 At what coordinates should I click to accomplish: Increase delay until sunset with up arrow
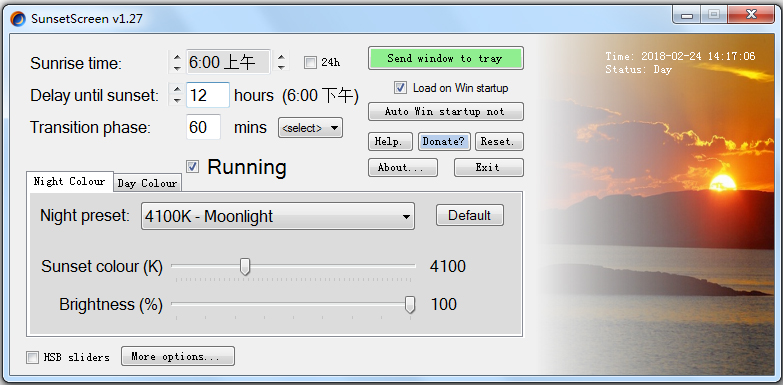(x=177, y=90)
